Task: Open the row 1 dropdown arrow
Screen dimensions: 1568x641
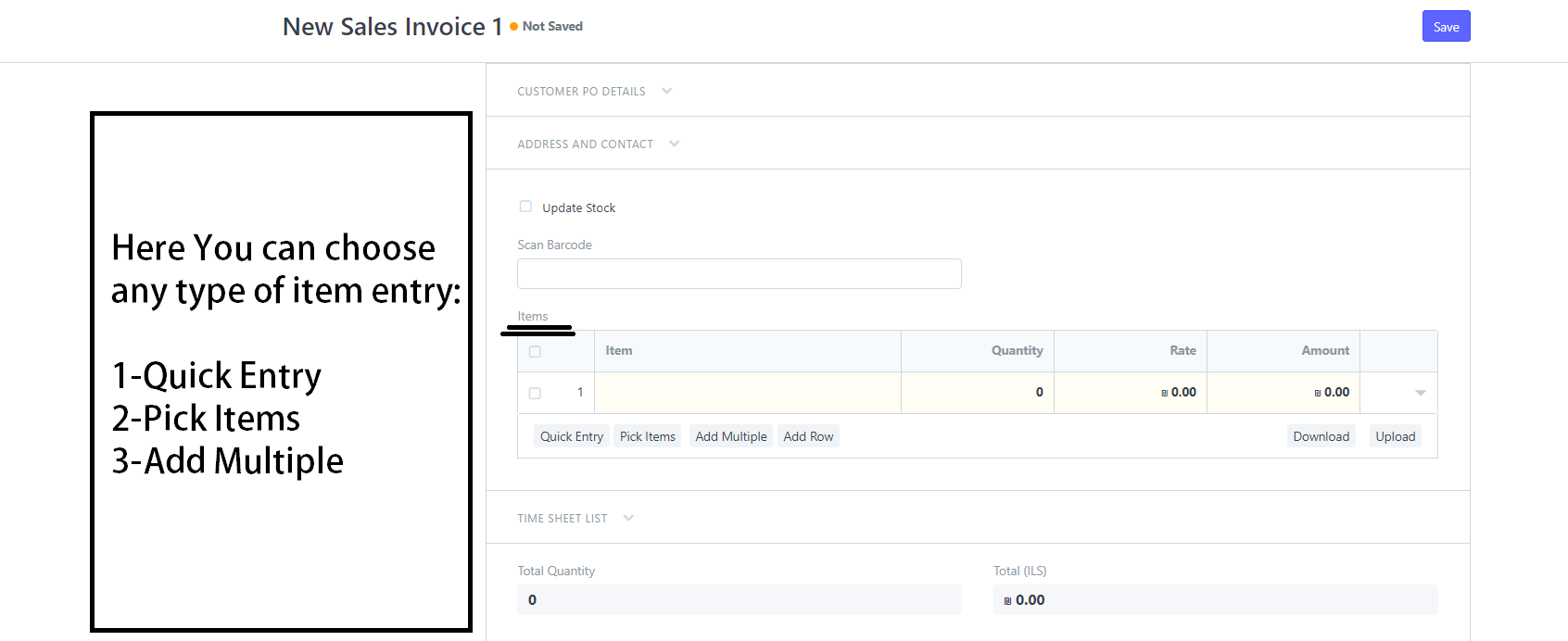Action: coord(1420,393)
